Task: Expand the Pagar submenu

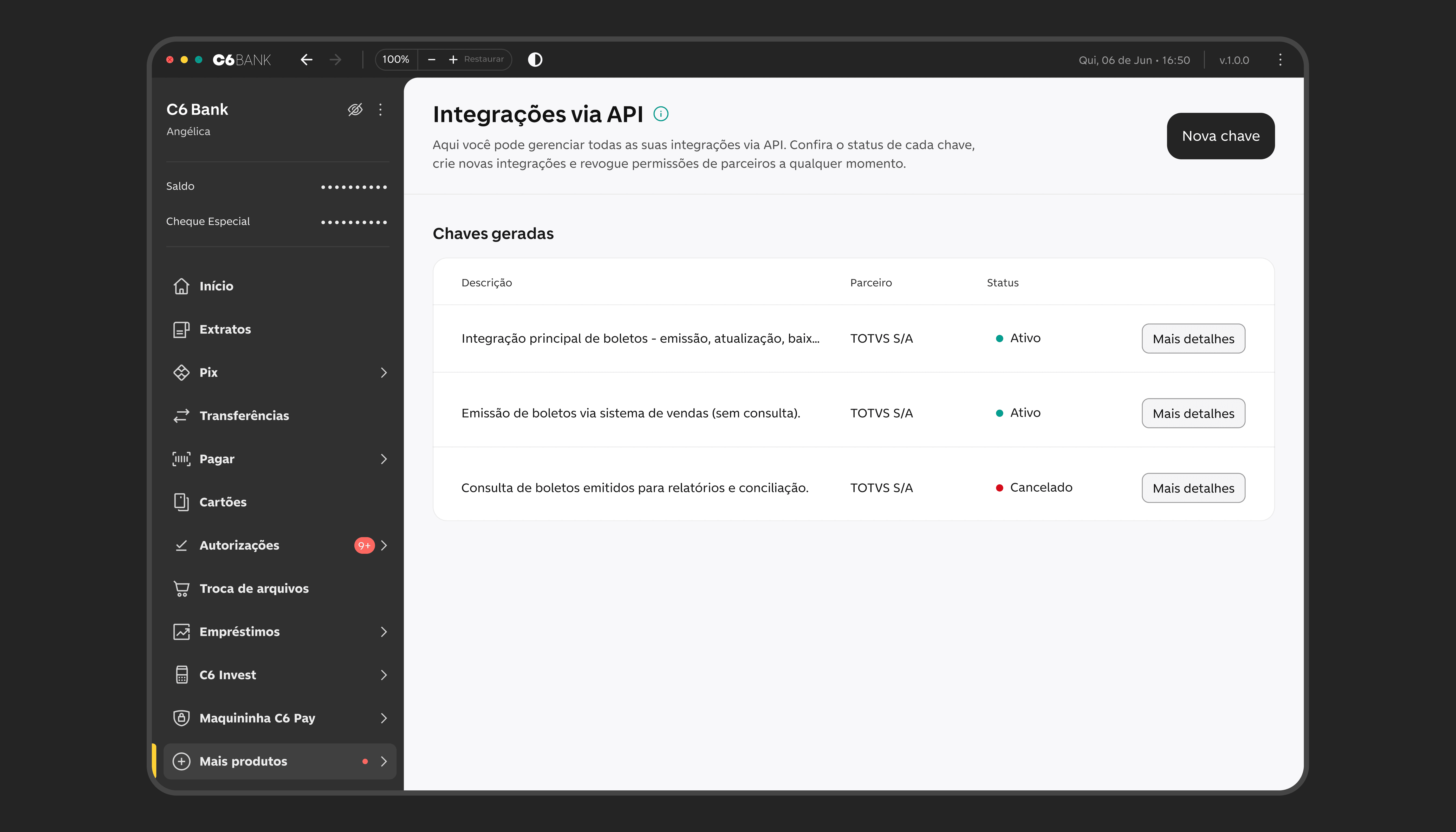Action: pyautogui.click(x=383, y=459)
